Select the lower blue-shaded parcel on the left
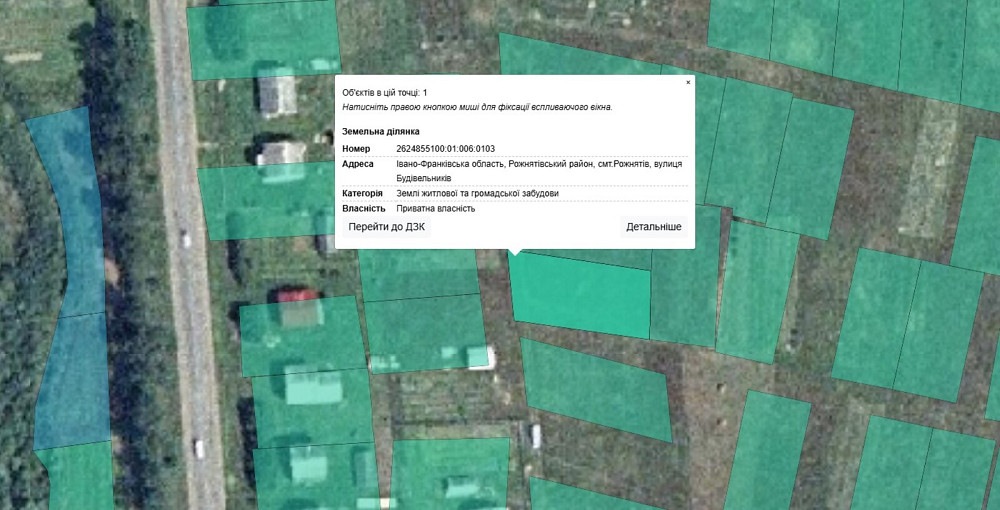 pyautogui.click(x=73, y=380)
